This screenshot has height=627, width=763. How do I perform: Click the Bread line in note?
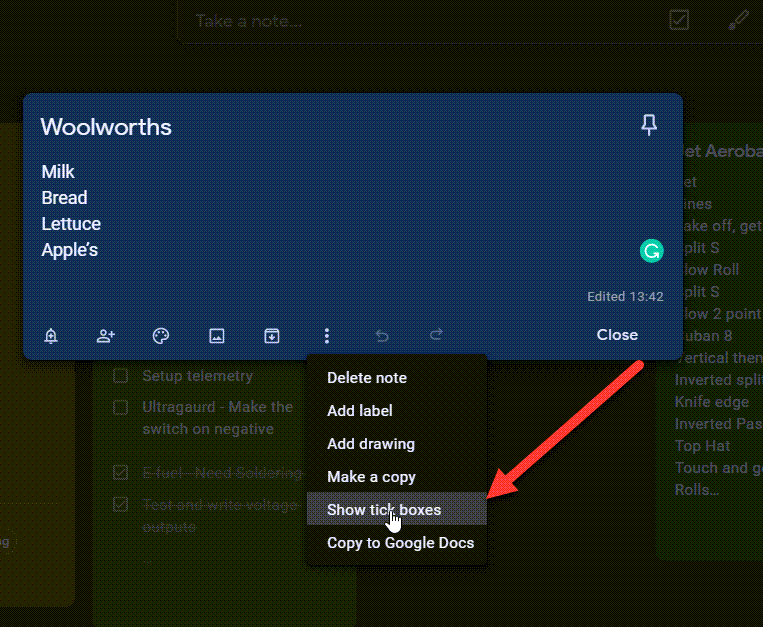tap(64, 198)
